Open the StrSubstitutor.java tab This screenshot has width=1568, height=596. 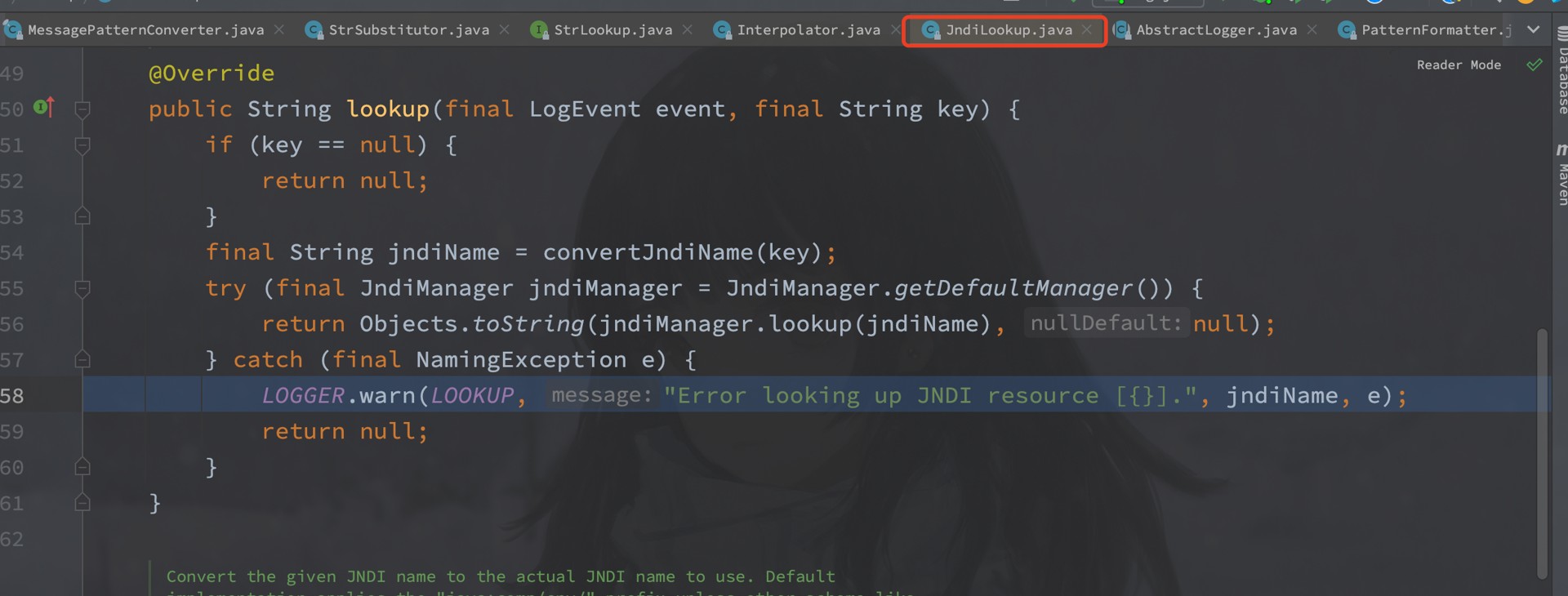(x=408, y=30)
